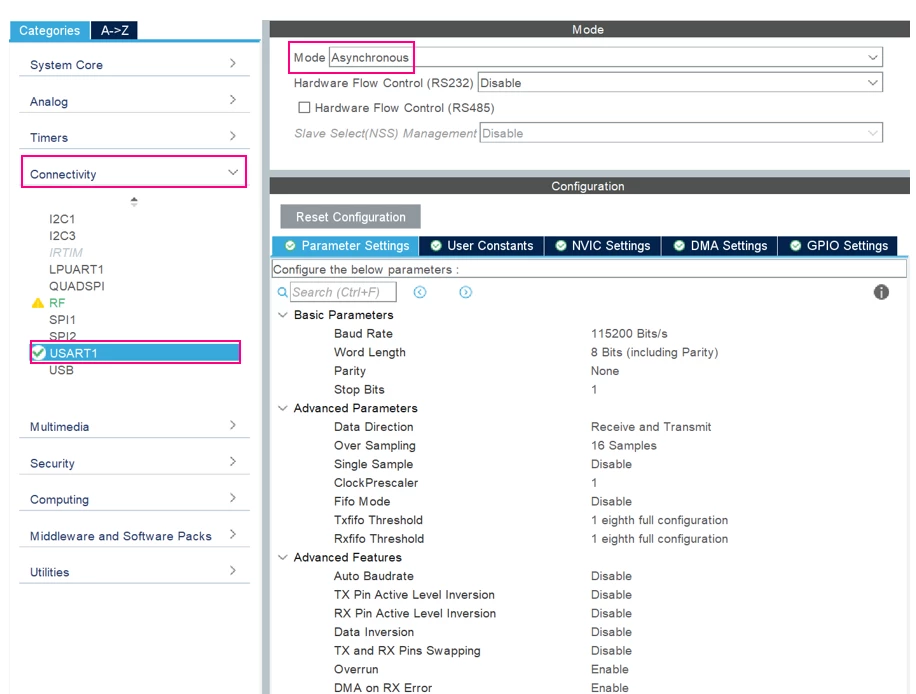Select RF in the Connectivity list

(x=57, y=303)
